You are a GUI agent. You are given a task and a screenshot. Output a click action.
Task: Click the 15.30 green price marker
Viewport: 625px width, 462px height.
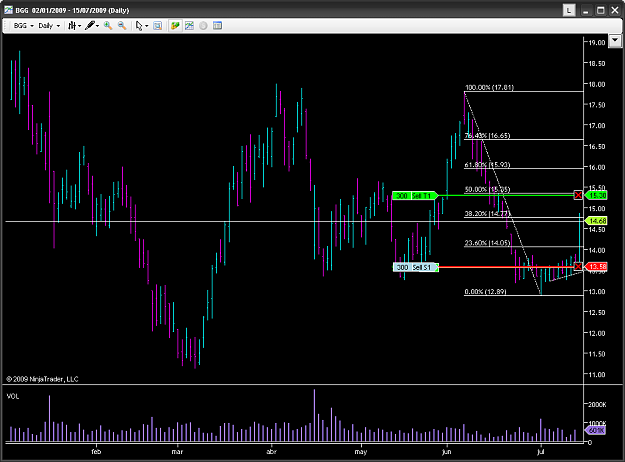[x=596, y=195]
